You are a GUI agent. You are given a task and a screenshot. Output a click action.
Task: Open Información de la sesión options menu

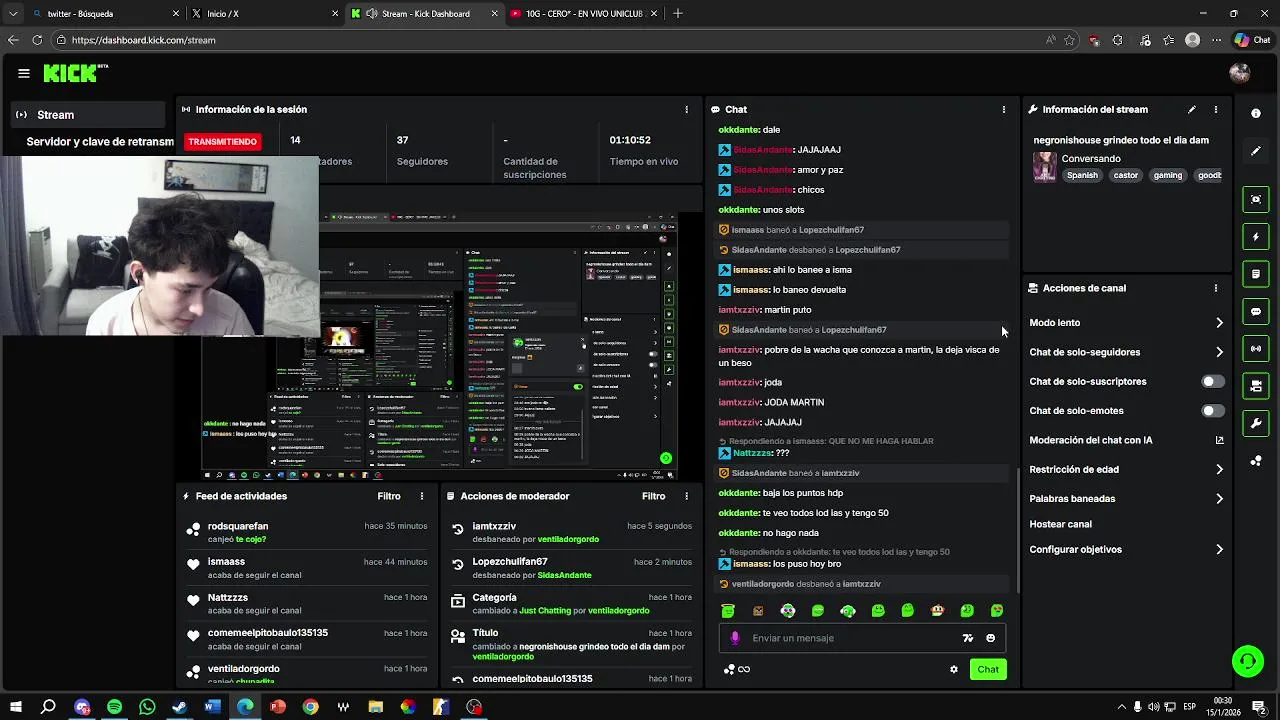pyautogui.click(x=686, y=109)
